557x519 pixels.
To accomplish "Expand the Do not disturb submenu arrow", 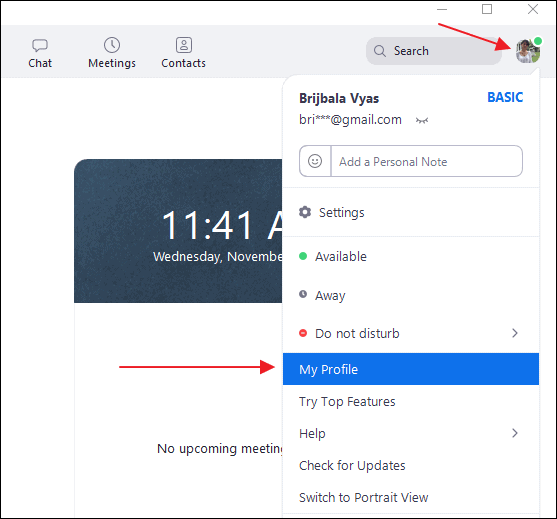I will coord(515,333).
